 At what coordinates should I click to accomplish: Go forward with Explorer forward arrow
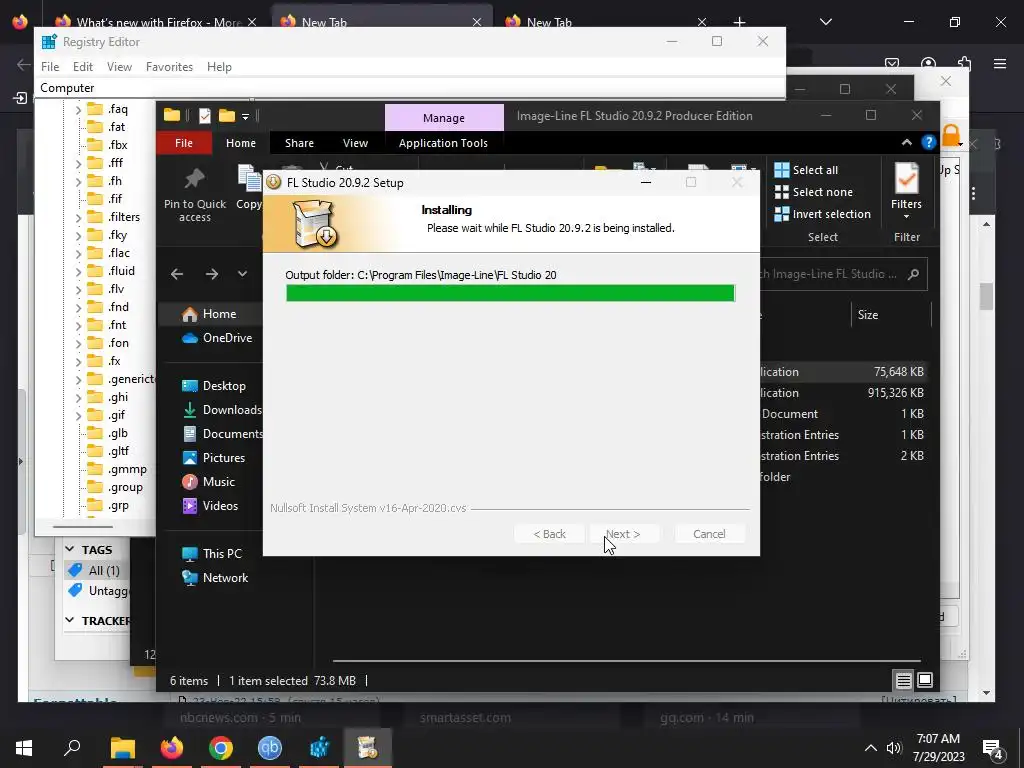pyautogui.click(x=212, y=274)
